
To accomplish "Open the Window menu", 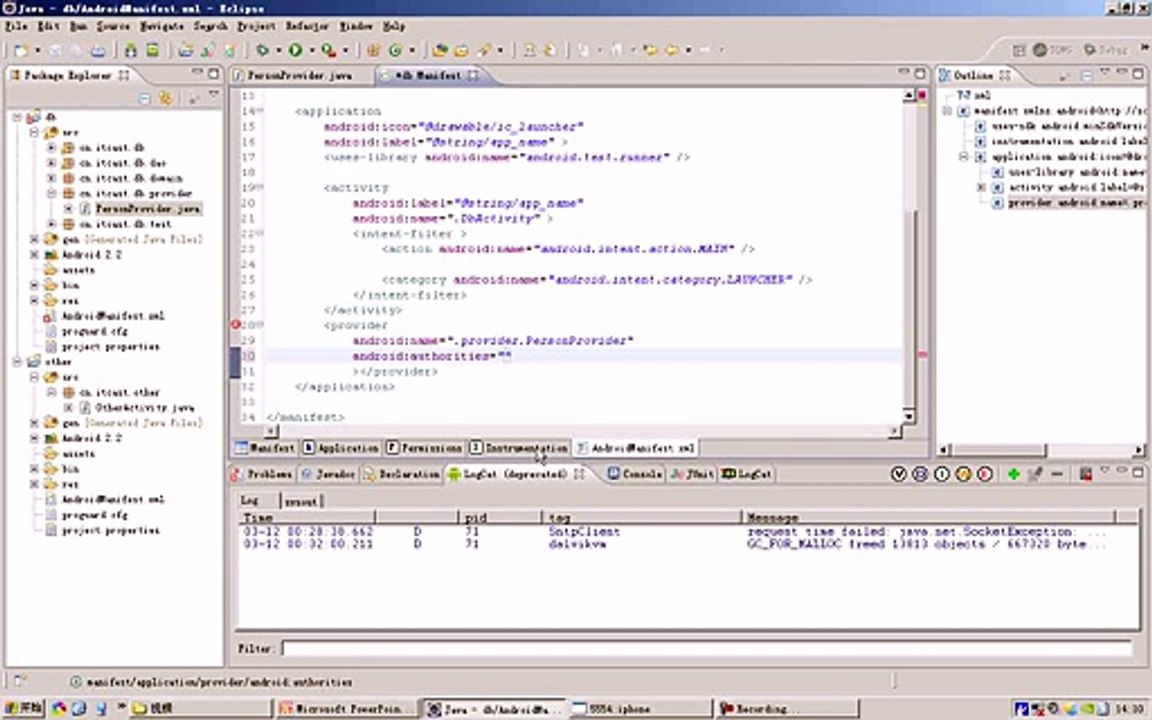I will [356, 26].
